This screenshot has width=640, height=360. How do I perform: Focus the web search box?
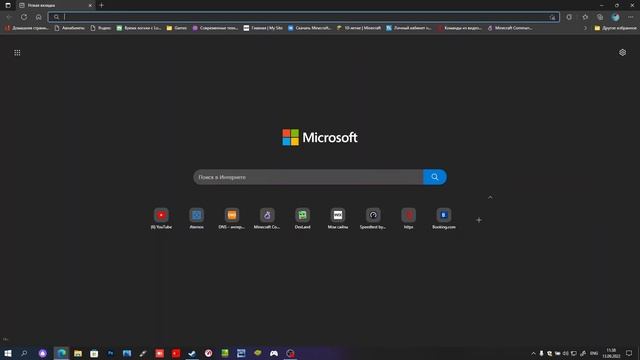click(x=308, y=177)
